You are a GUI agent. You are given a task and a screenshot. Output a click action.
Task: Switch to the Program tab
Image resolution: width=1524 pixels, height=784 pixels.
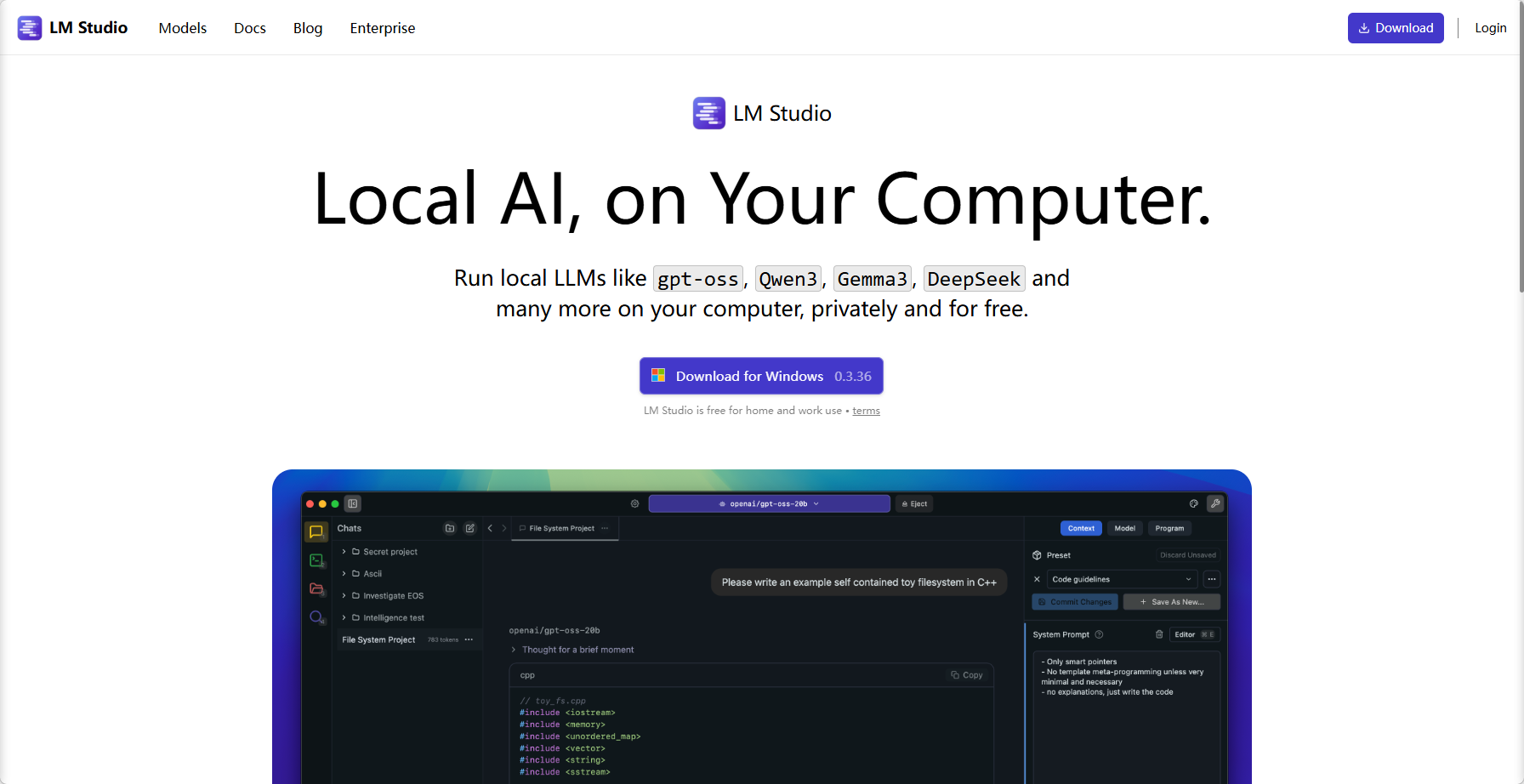1169,528
